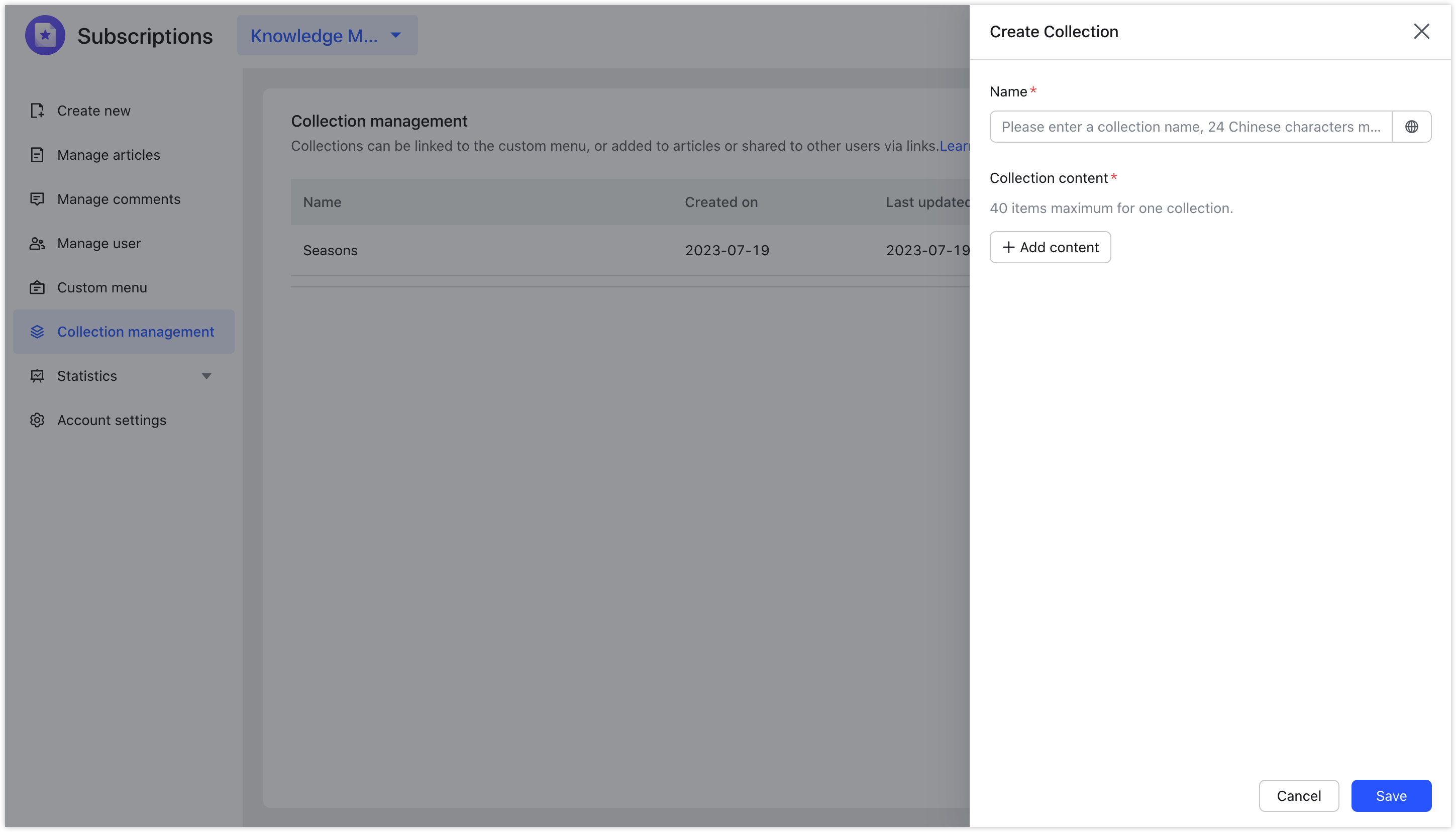The width and height of the screenshot is (1456, 832).
Task: Click the Add content button
Action: coord(1050,247)
